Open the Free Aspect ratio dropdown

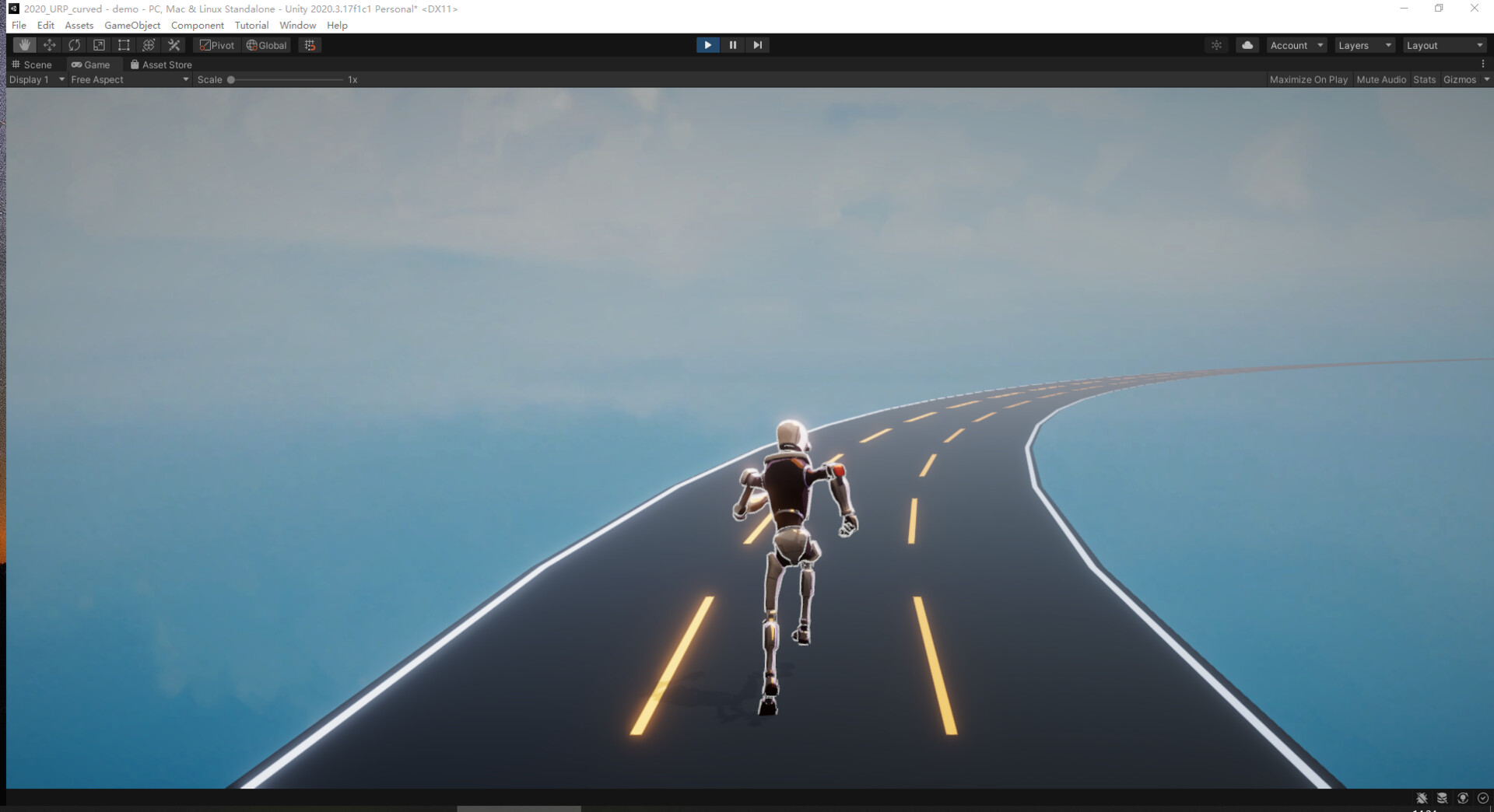click(x=128, y=79)
